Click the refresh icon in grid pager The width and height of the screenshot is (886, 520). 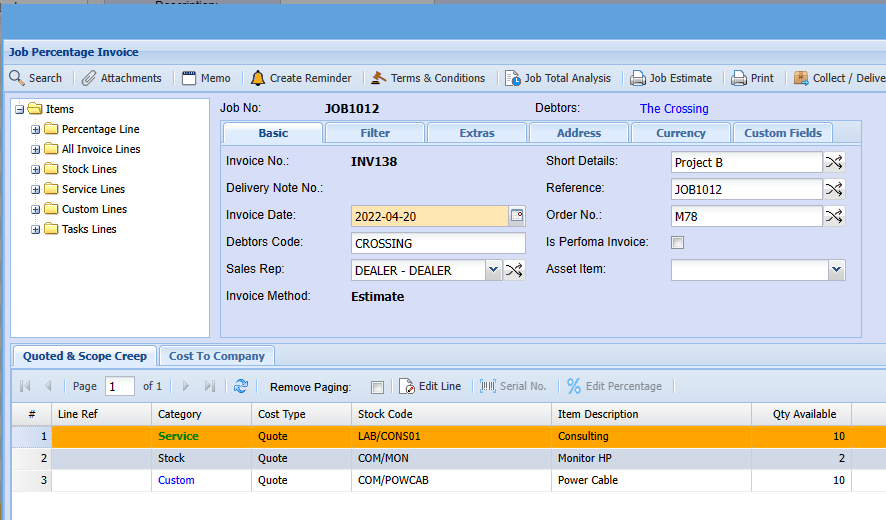241,386
